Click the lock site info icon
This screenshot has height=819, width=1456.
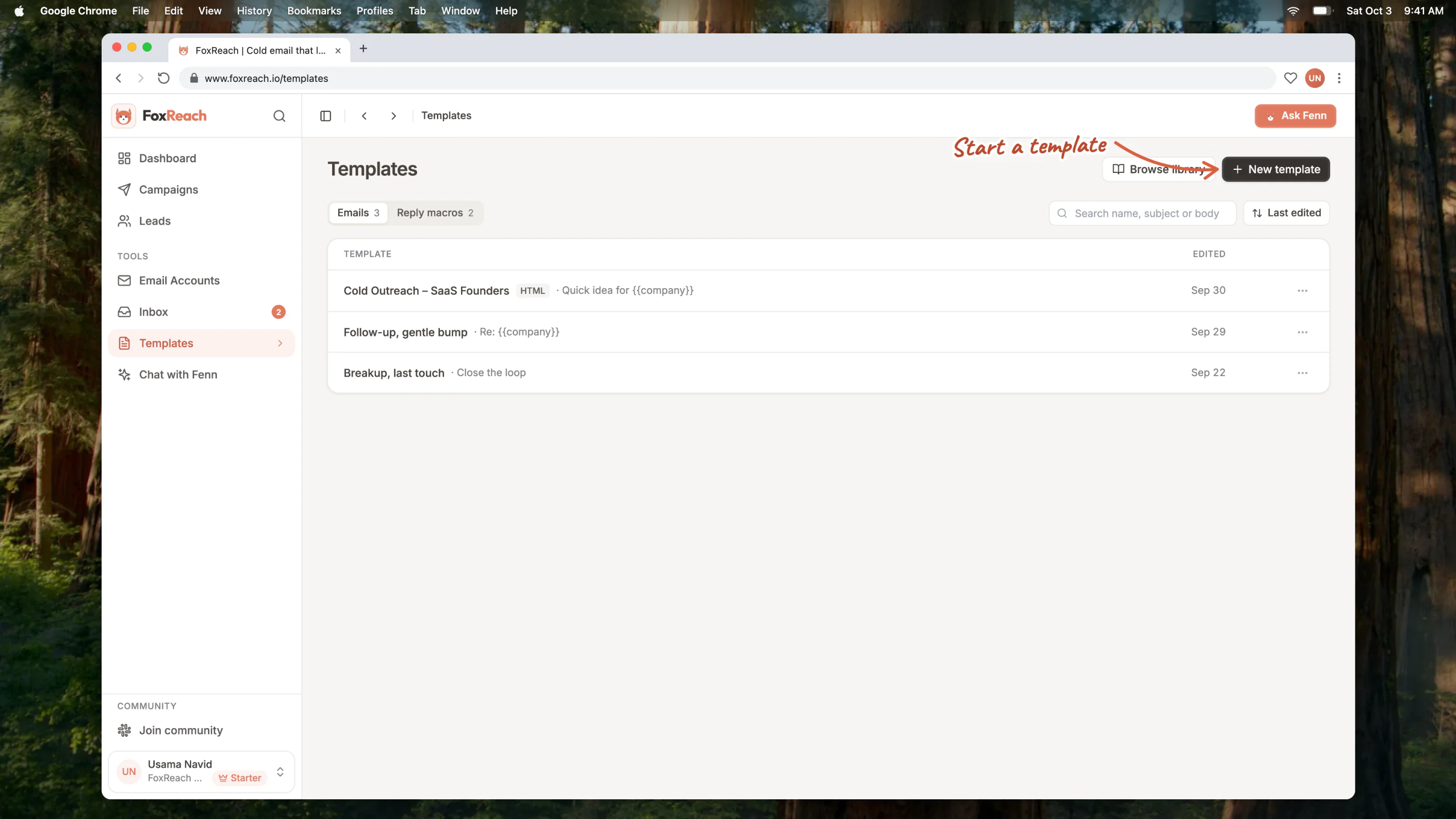click(194, 78)
